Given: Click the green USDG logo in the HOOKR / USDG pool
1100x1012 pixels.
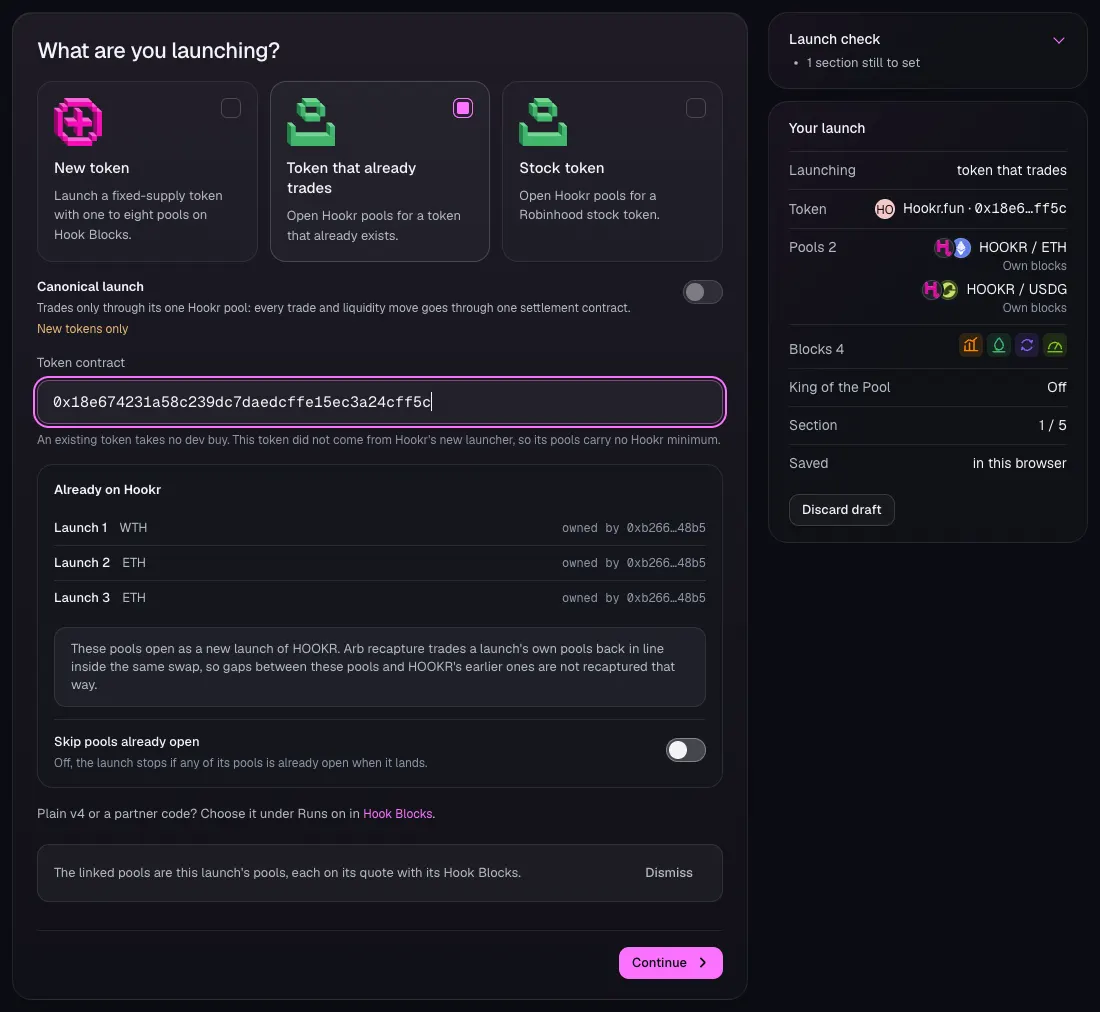Looking at the screenshot, I should tap(948, 290).
